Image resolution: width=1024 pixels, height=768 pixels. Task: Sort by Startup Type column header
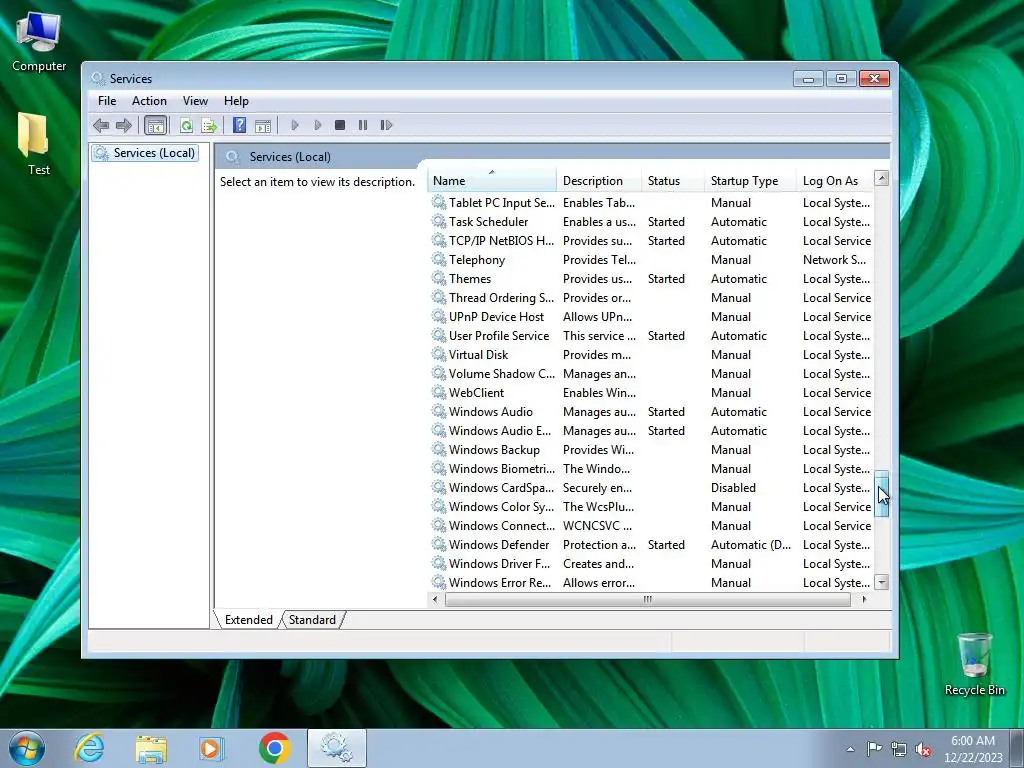[750, 181]
